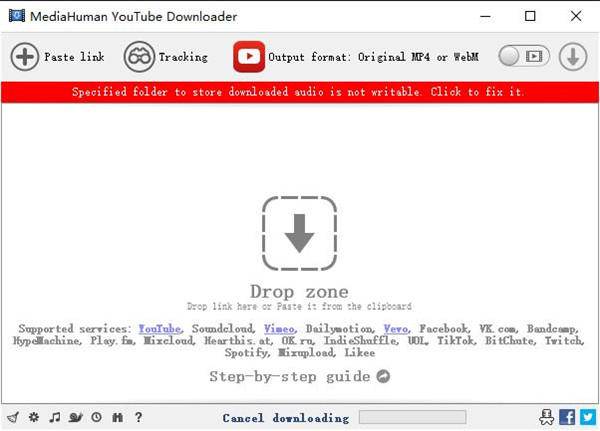Click the broom clear-list icon
Image resolution: width=600 pixels, height=431 pixels.
point(13,417)
